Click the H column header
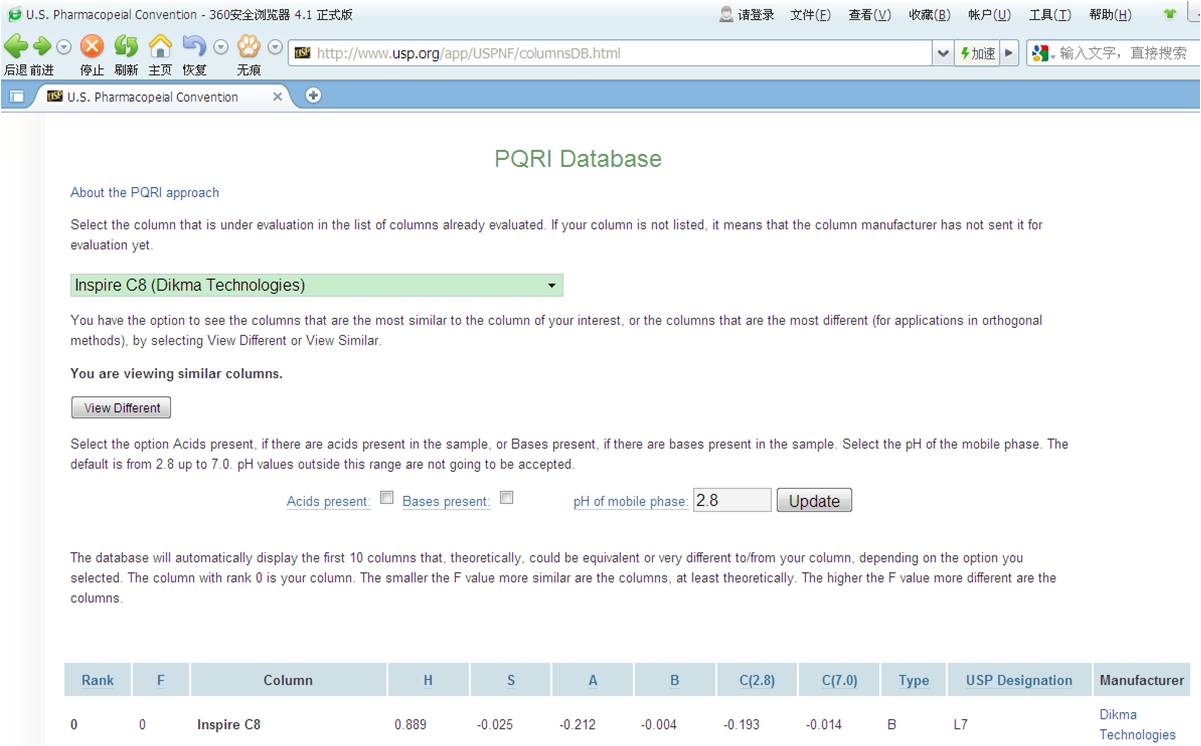The height and width of the screenshot is (746, 1201). (x=428, y=680)
